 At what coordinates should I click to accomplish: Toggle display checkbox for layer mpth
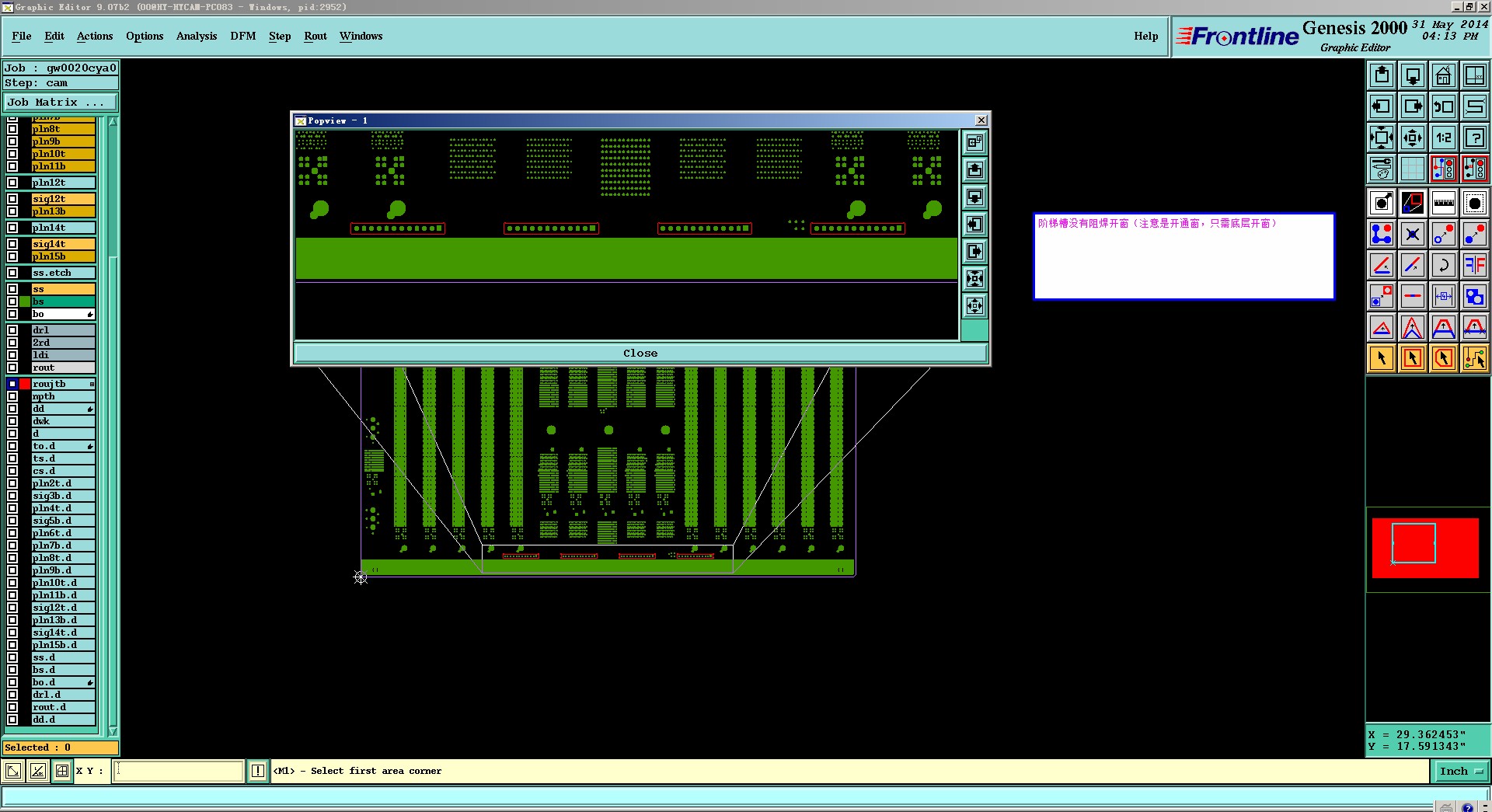[x=12, y=396]
